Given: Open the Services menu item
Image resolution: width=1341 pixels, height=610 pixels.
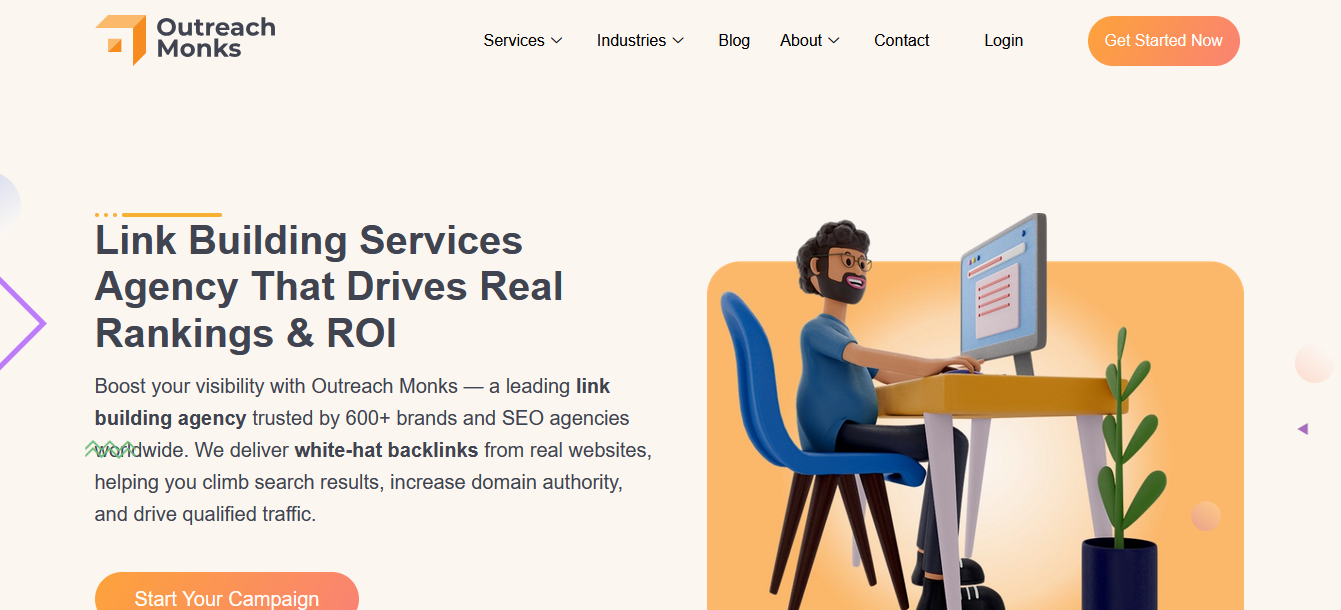Looking at the screenshot, I should pyautogui.click(x=514, y=41).
